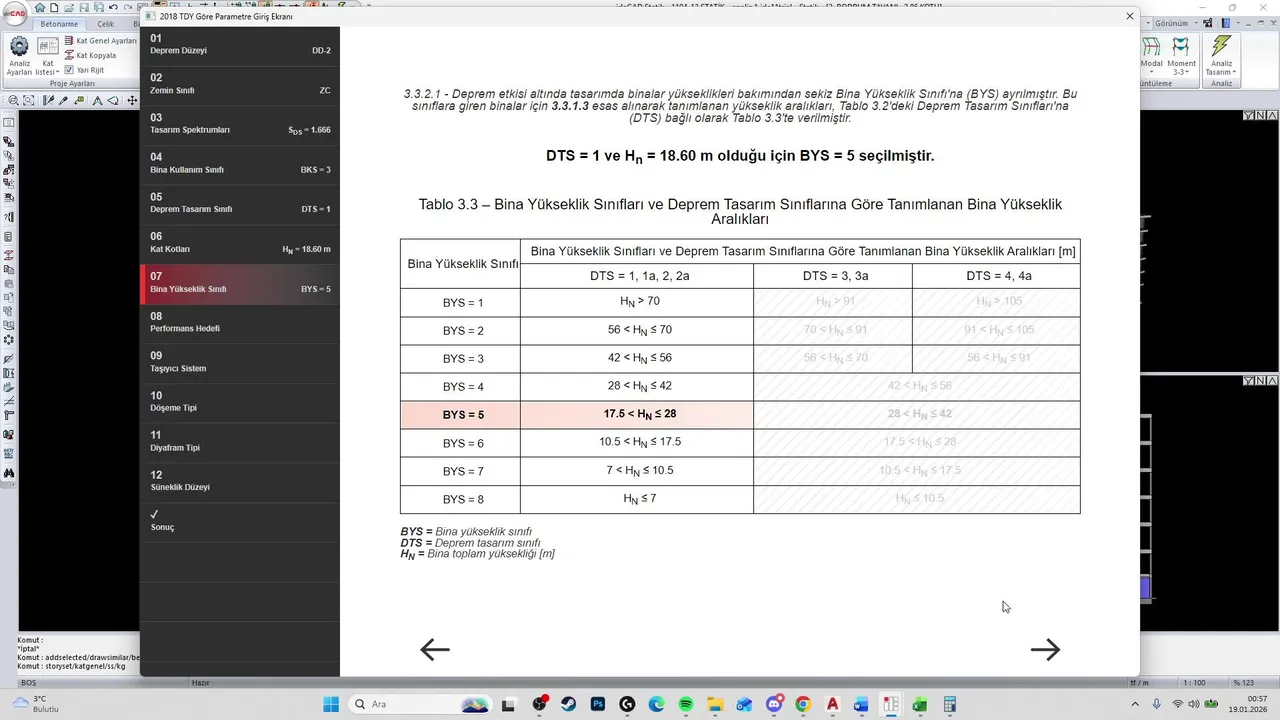Select the 09 Taşıyıcı Sistem step

[x=240, y=363]
